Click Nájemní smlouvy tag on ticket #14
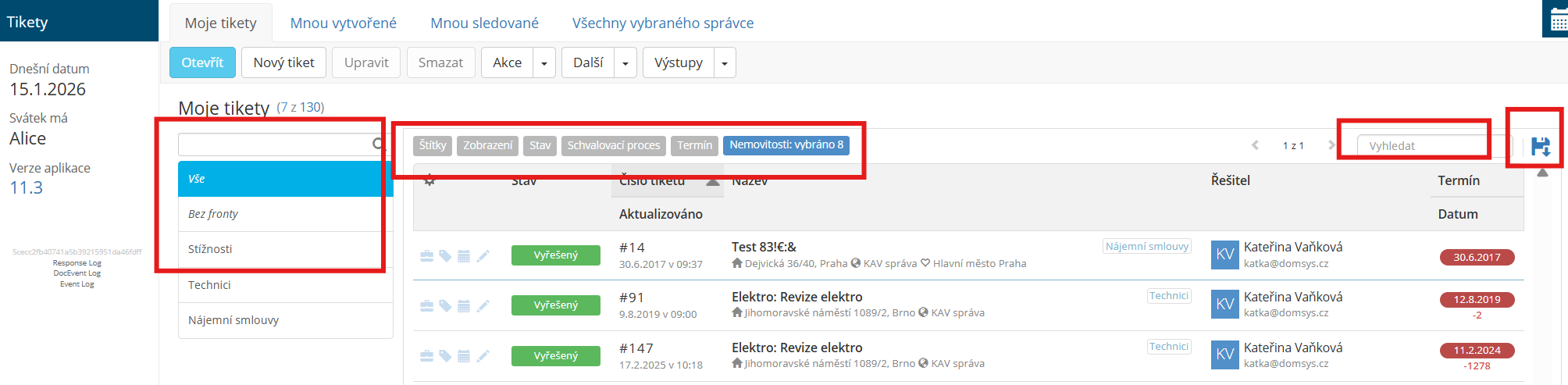 [x=1146, y=246]
